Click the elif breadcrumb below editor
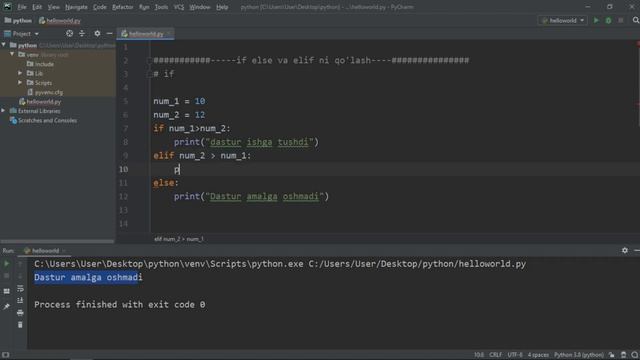 179,239
